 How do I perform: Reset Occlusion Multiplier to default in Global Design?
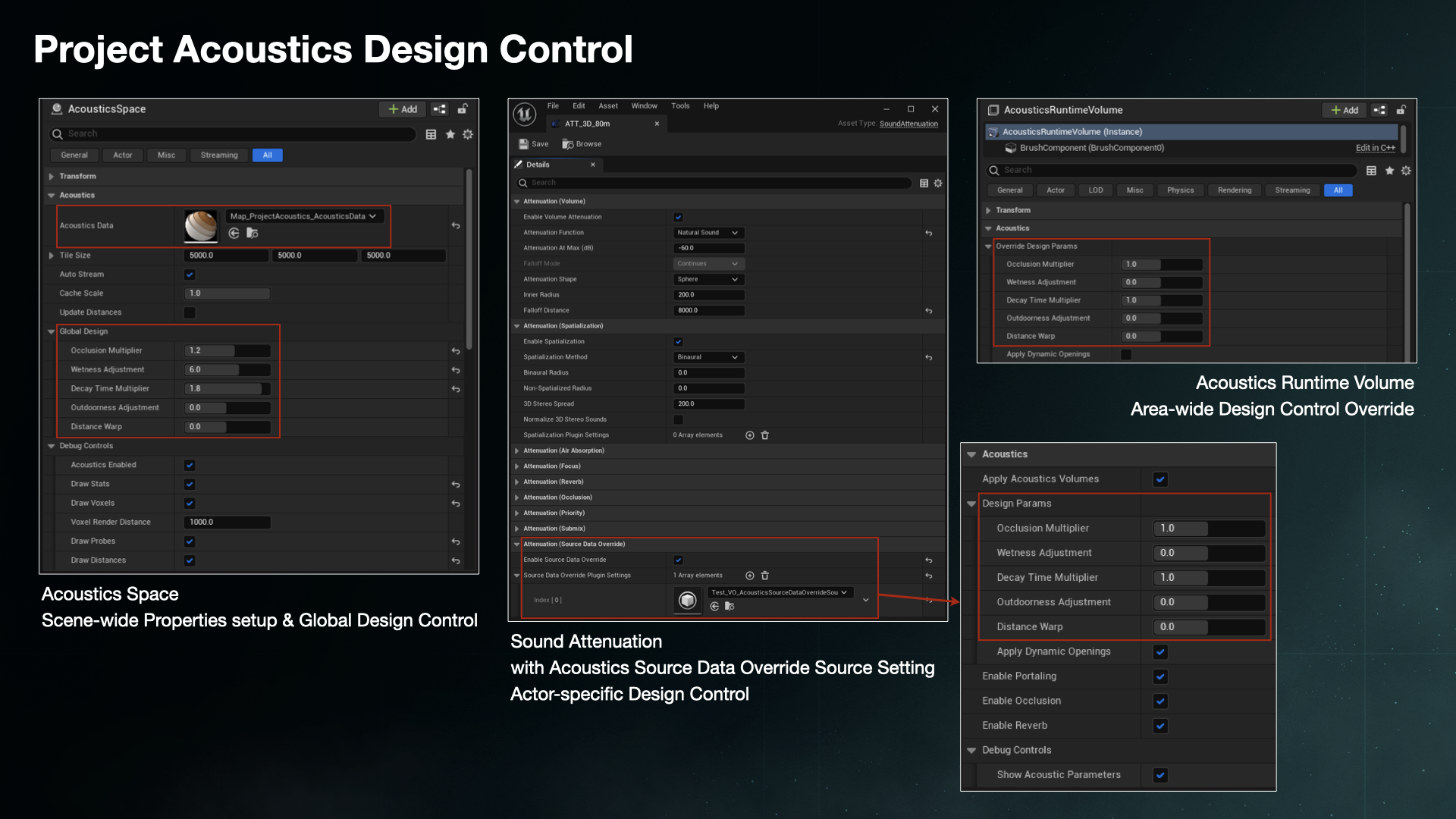point(456,351)
